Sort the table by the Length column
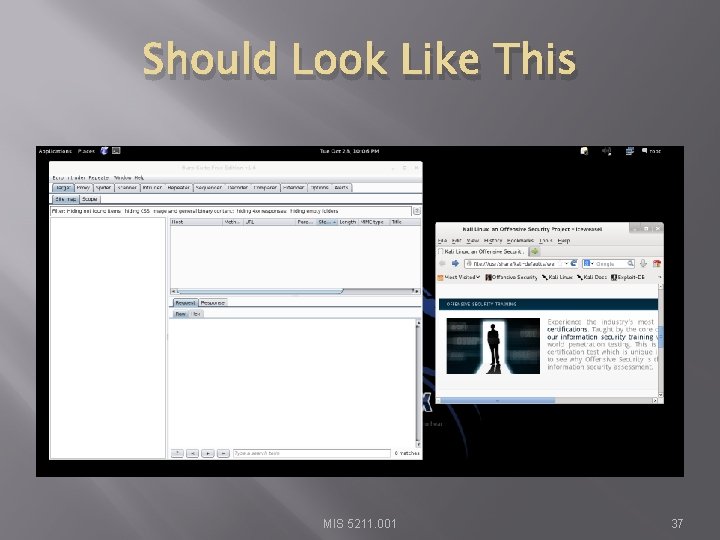Image resolution: width=720 pixels, height=540 pixels. click(x=348, y=222)
